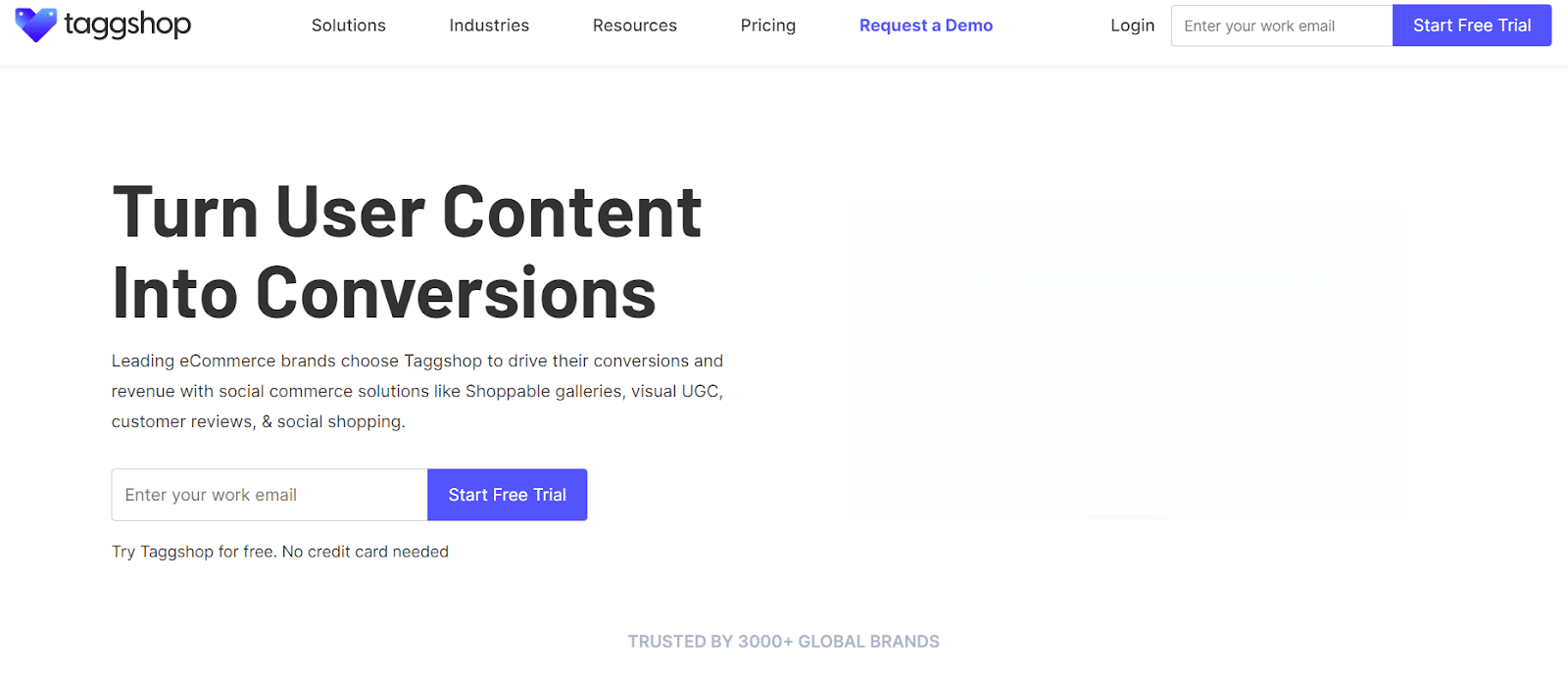Open the Industries menu
Screen dimensions: 1568x676
point(489,25)
